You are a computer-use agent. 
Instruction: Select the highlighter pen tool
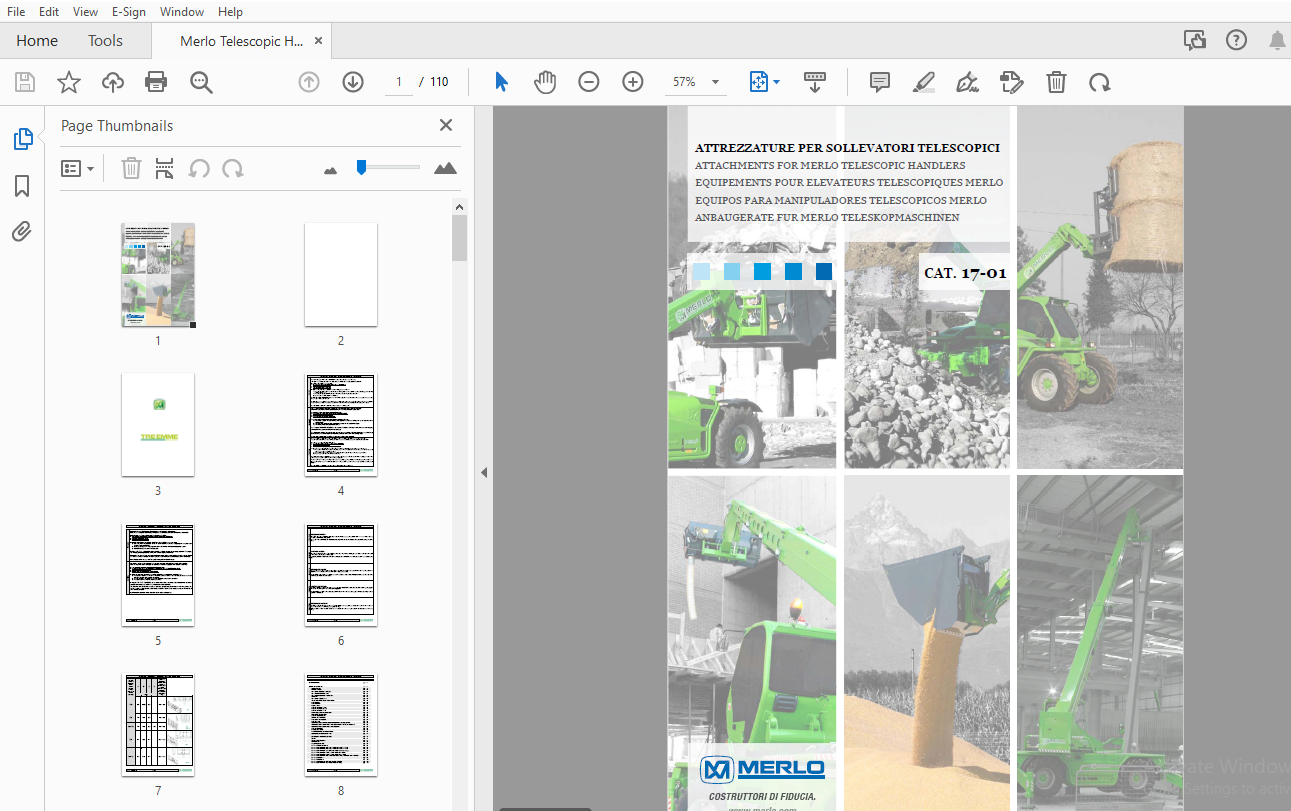pos(924,82)
